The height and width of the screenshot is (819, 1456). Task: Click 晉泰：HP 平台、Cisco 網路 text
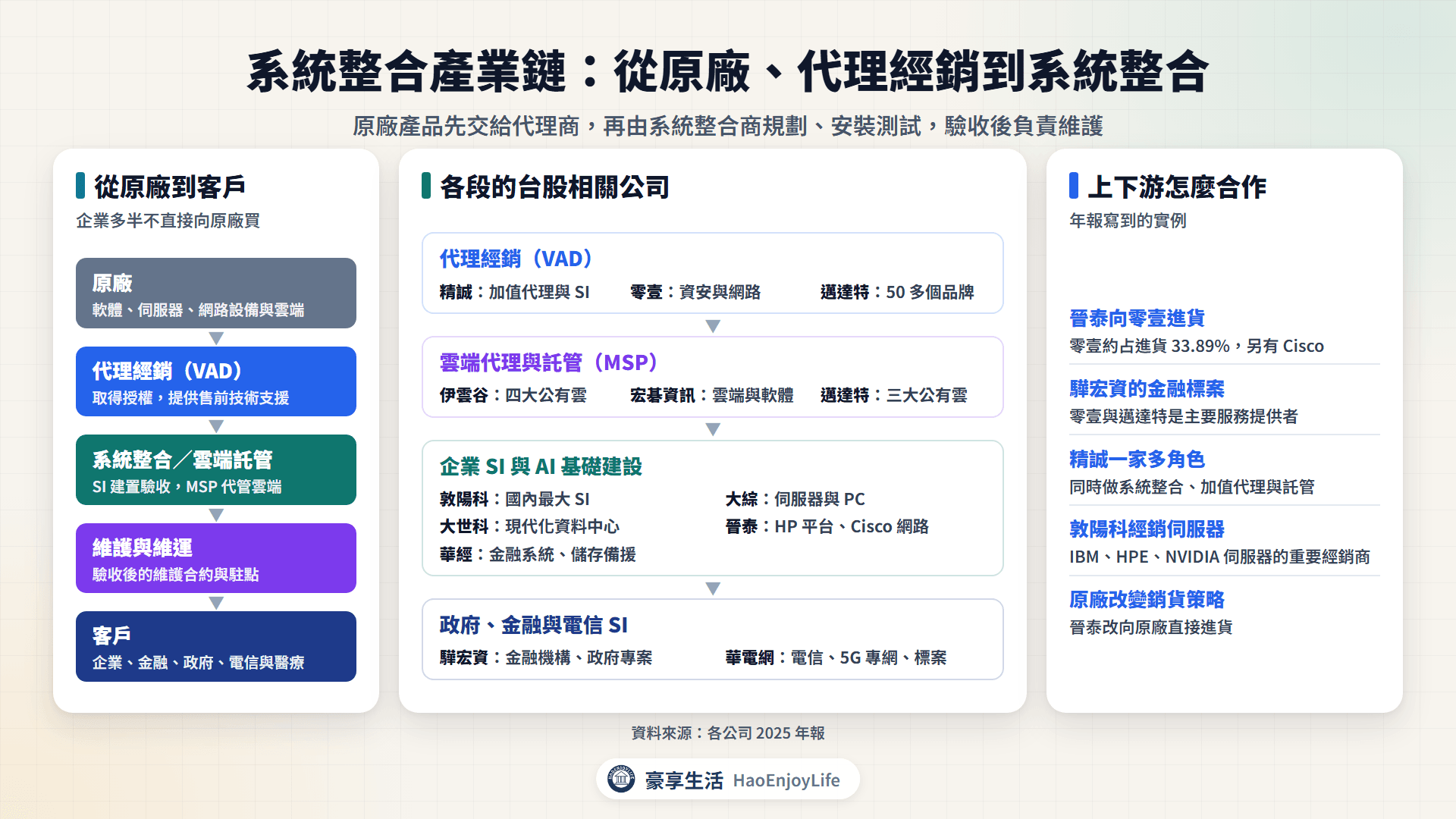click(827, 526)
